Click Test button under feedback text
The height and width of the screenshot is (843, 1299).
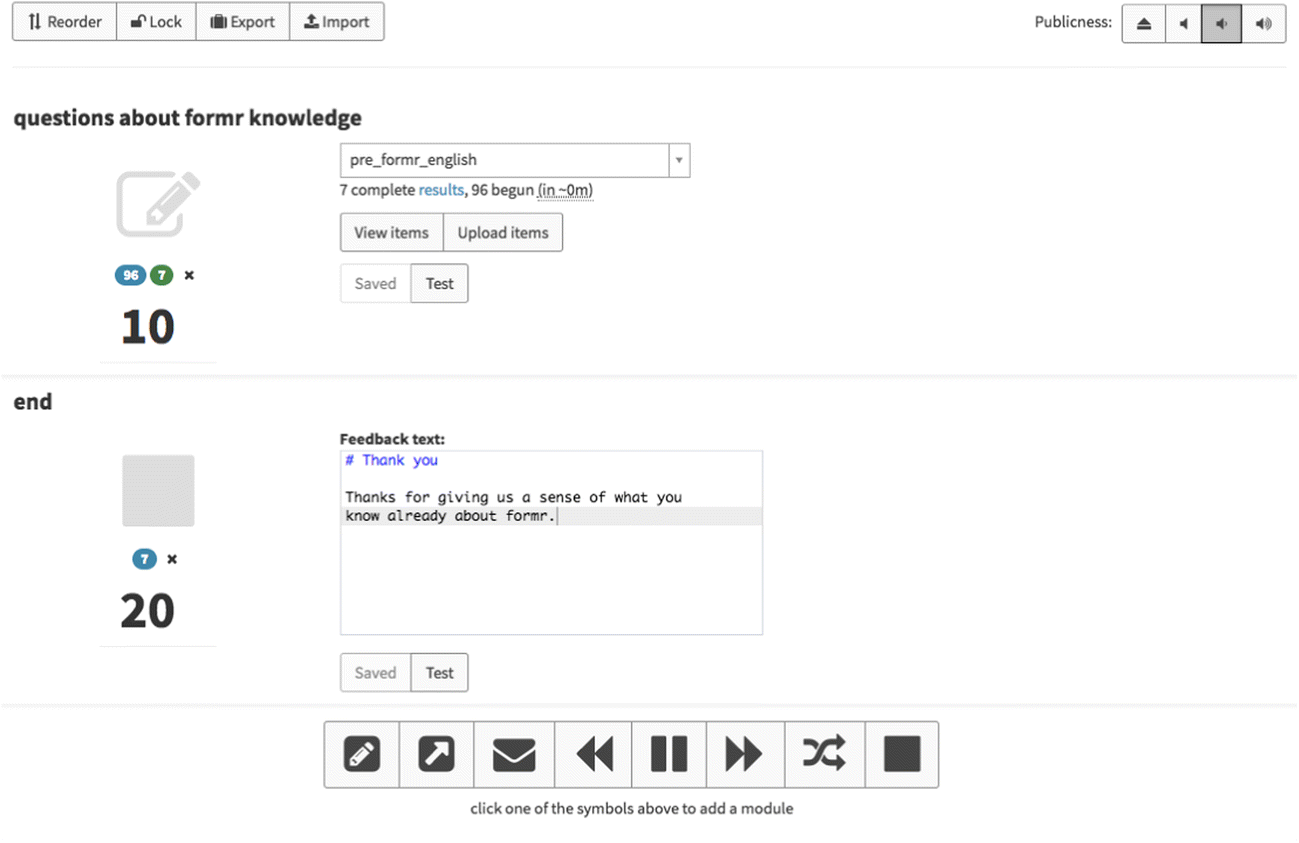point(440,672)
